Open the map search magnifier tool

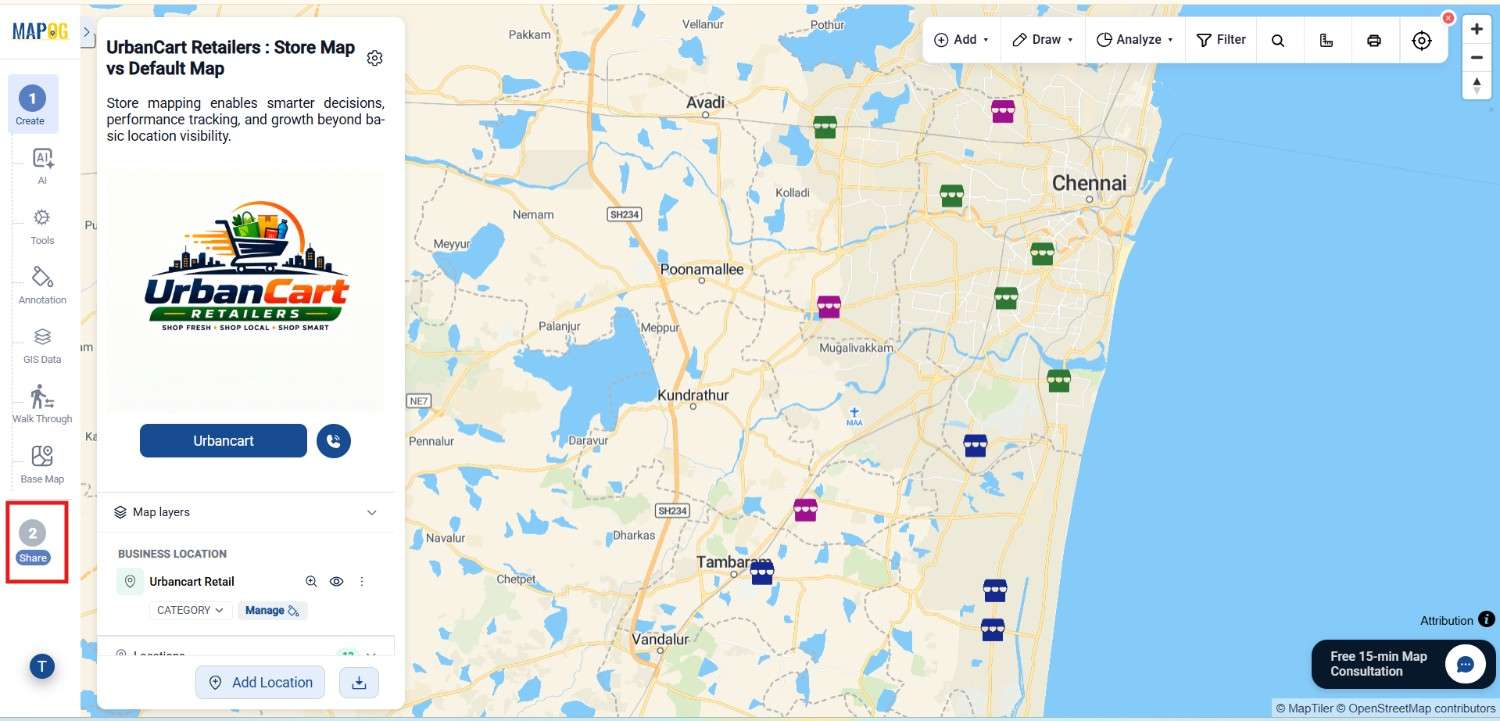[x=1278, y=40]
